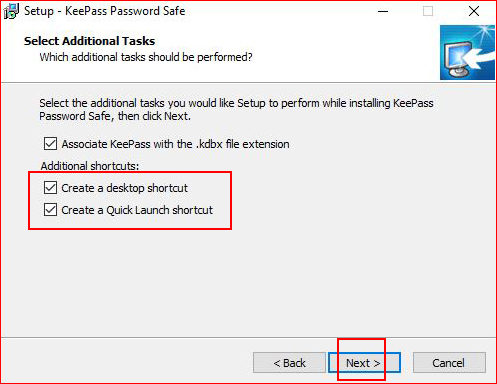Click the Setup installer icon in title bar
Screen dimensions: 497x384
click(11, 11)
